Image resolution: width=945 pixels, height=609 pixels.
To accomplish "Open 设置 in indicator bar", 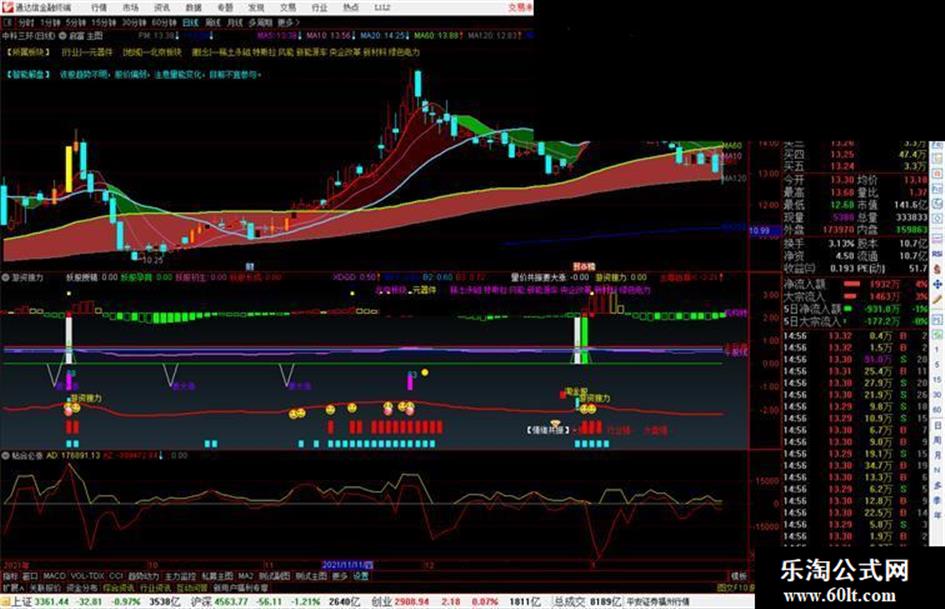I will (360, 576).
